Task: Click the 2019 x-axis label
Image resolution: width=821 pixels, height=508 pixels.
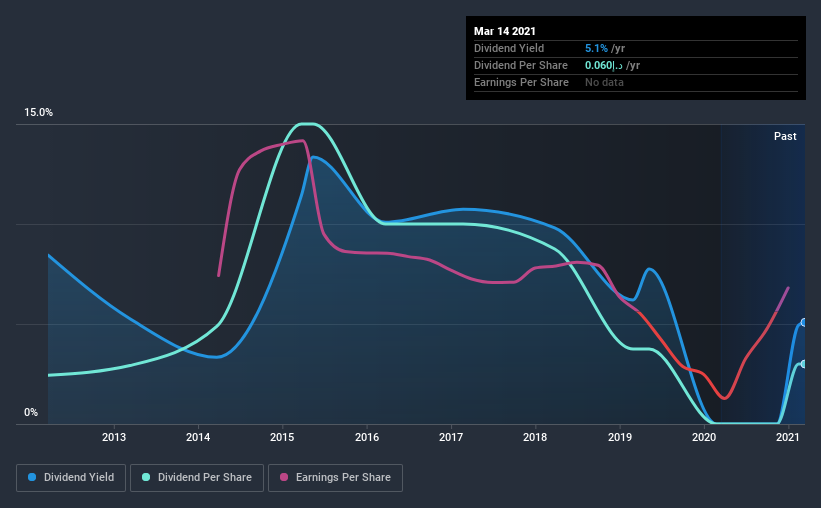Action: tap(620, 437)
